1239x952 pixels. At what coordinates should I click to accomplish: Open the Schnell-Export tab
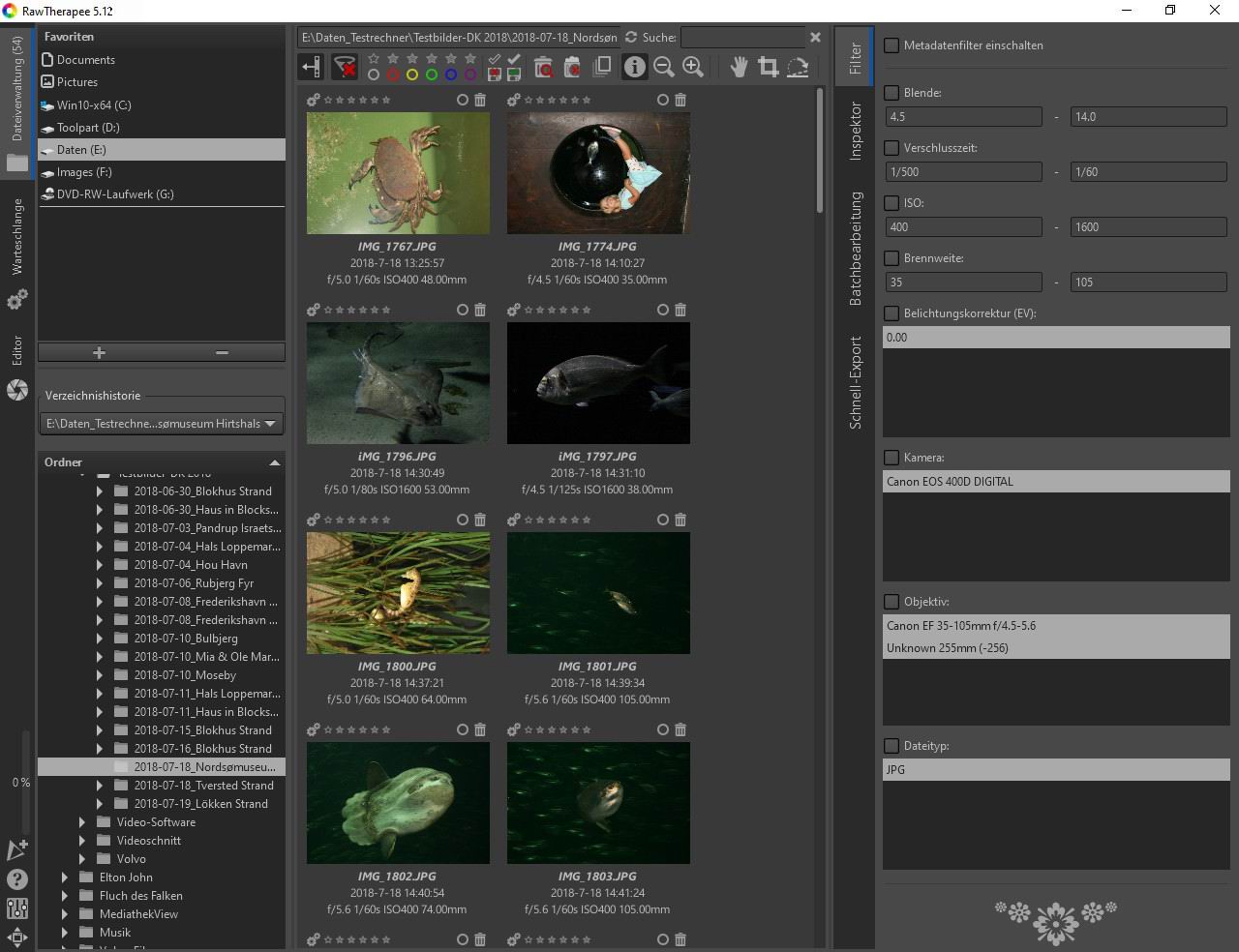point(855,382)
